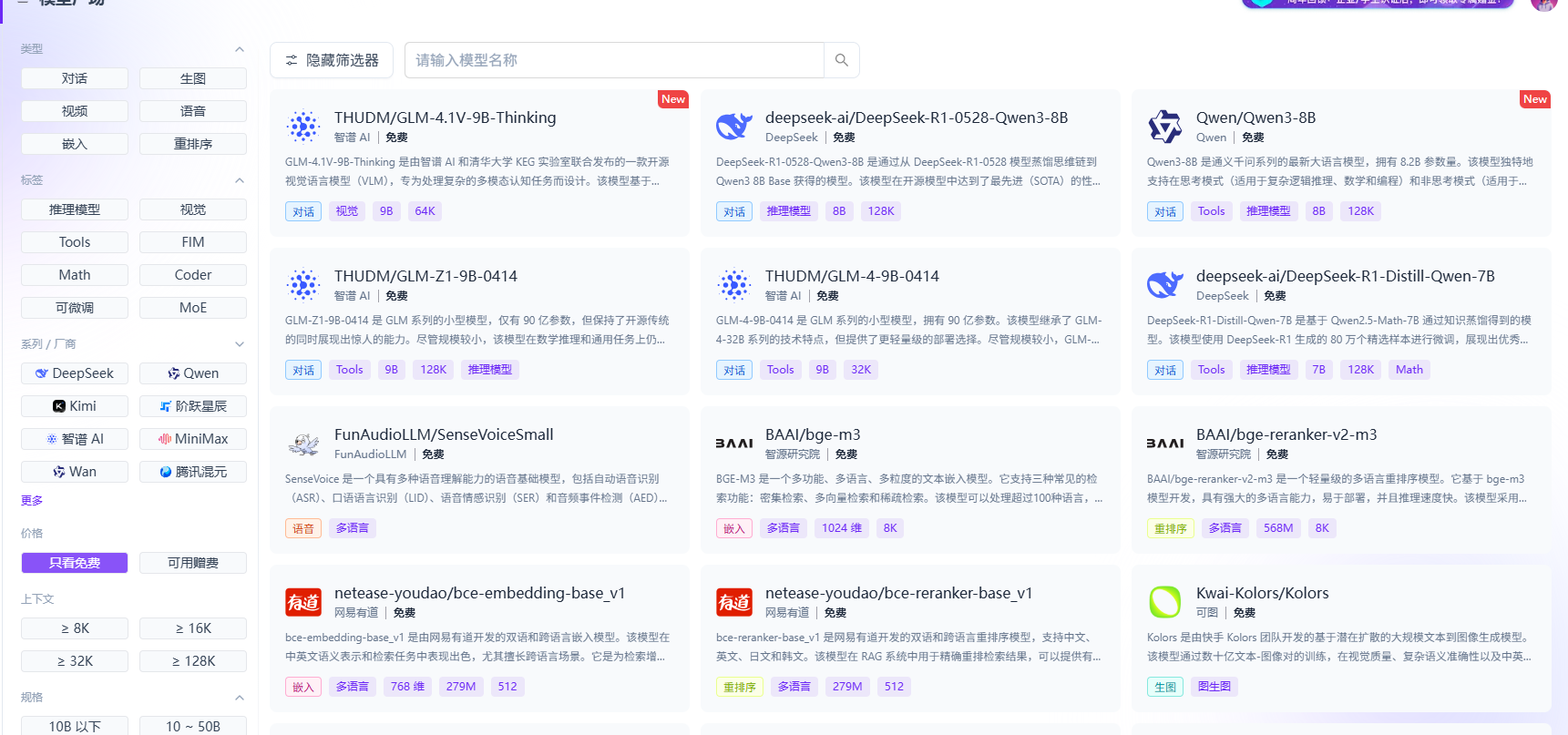Image resolution: width=1568 pixels, height=735 pixels.
Task: Select the Math tag filter
Action: click(x=75, y=275)
